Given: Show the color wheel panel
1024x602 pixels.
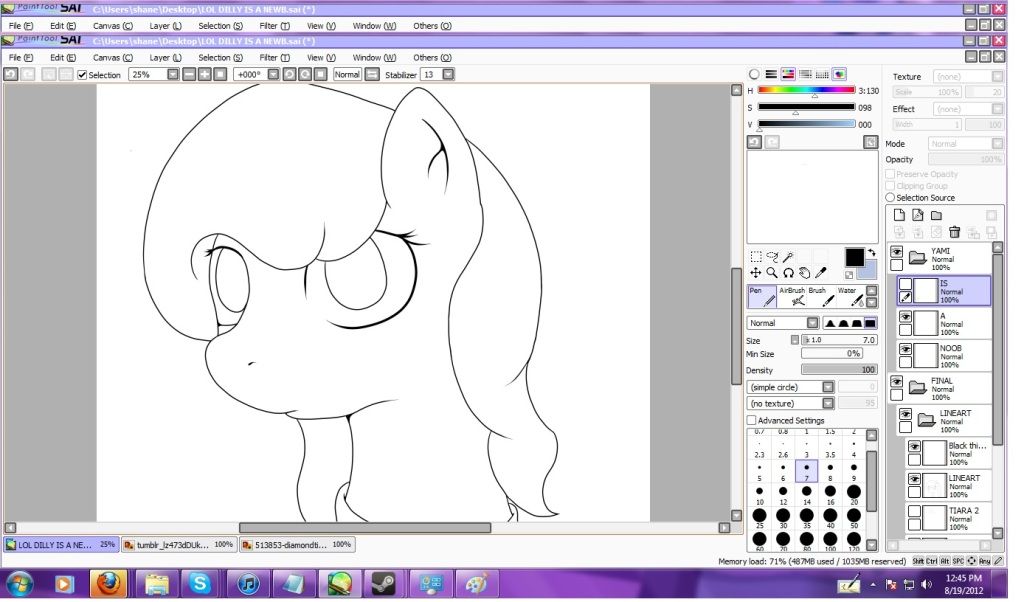Looking at the screenshot, I should [754, 74].
